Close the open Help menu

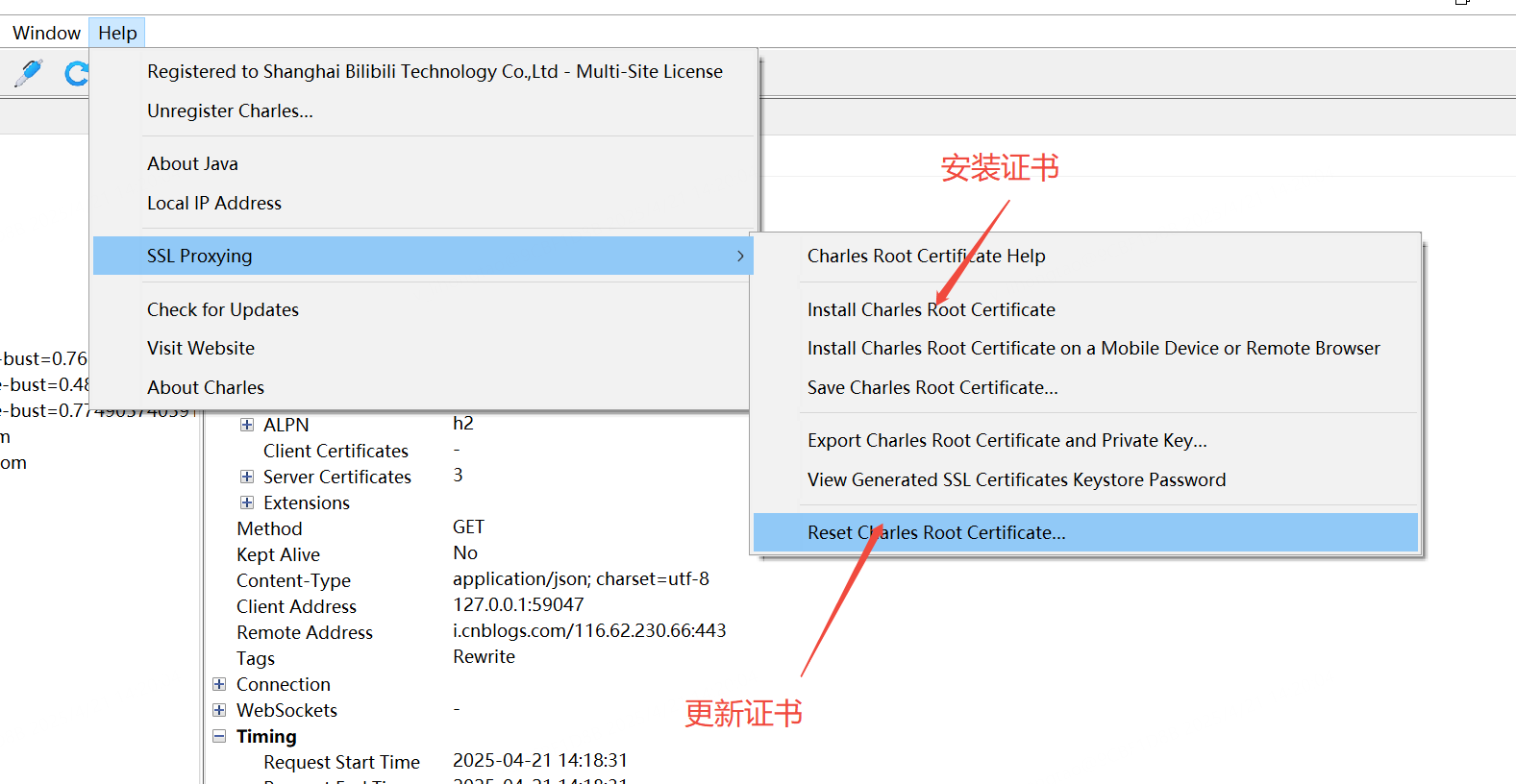[x=117, y=33]
